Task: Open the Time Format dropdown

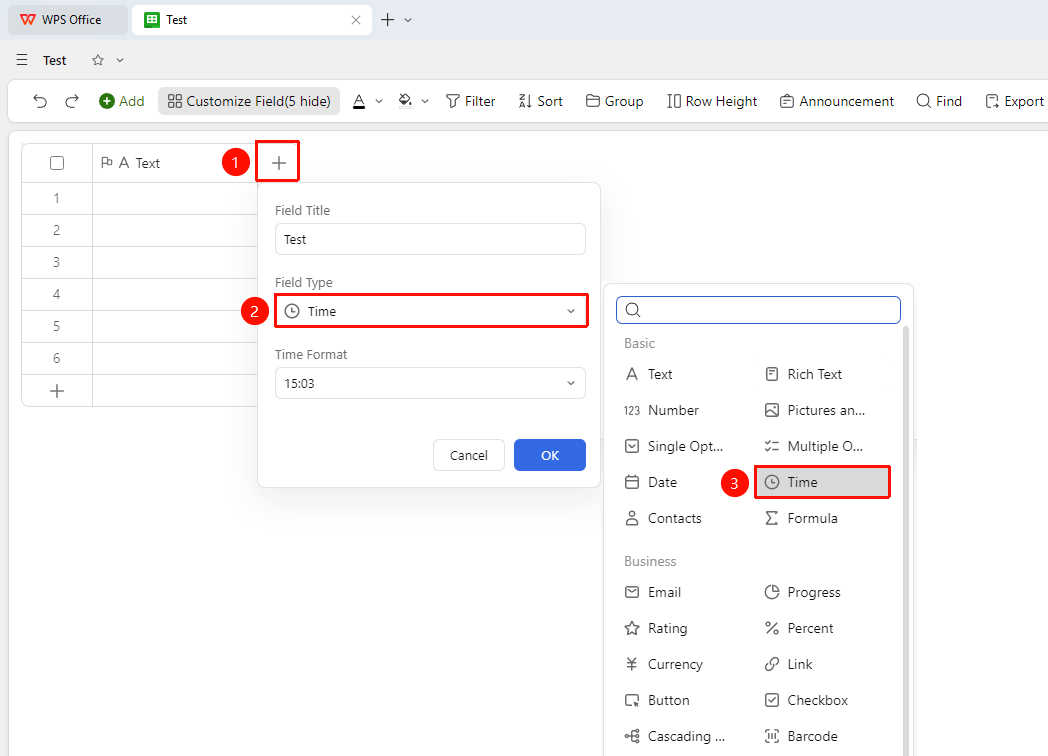Action: click(430, 383)
